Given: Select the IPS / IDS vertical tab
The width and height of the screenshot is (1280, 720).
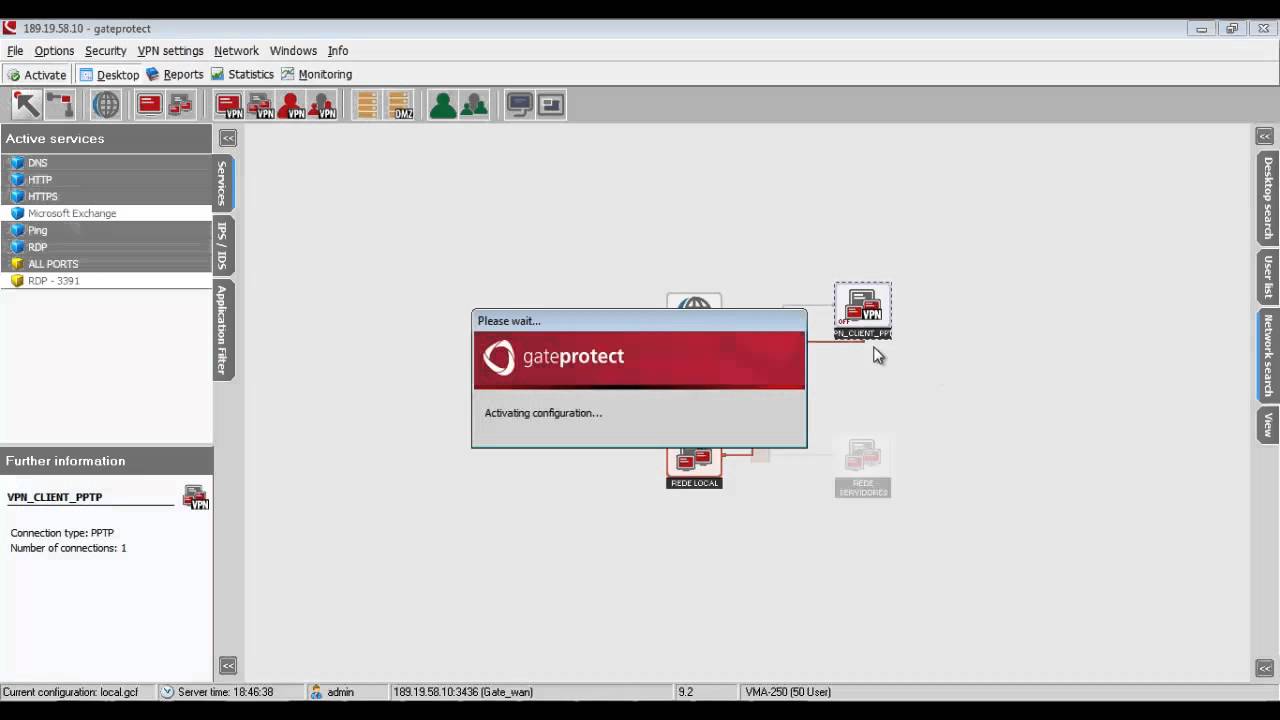Looking at the screenshot, I should point(223,246).
